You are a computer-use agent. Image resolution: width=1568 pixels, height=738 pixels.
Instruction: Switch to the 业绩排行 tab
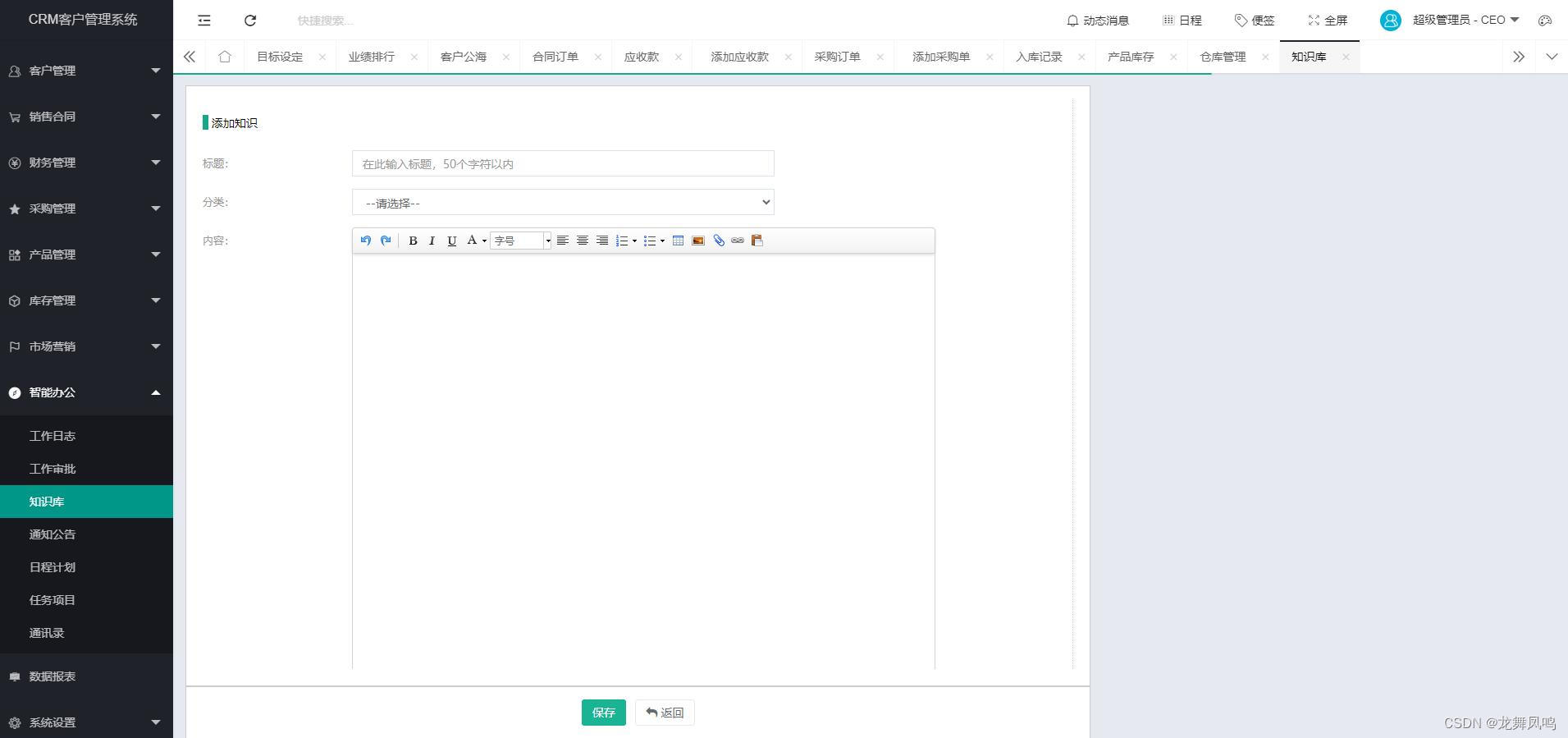372,57
